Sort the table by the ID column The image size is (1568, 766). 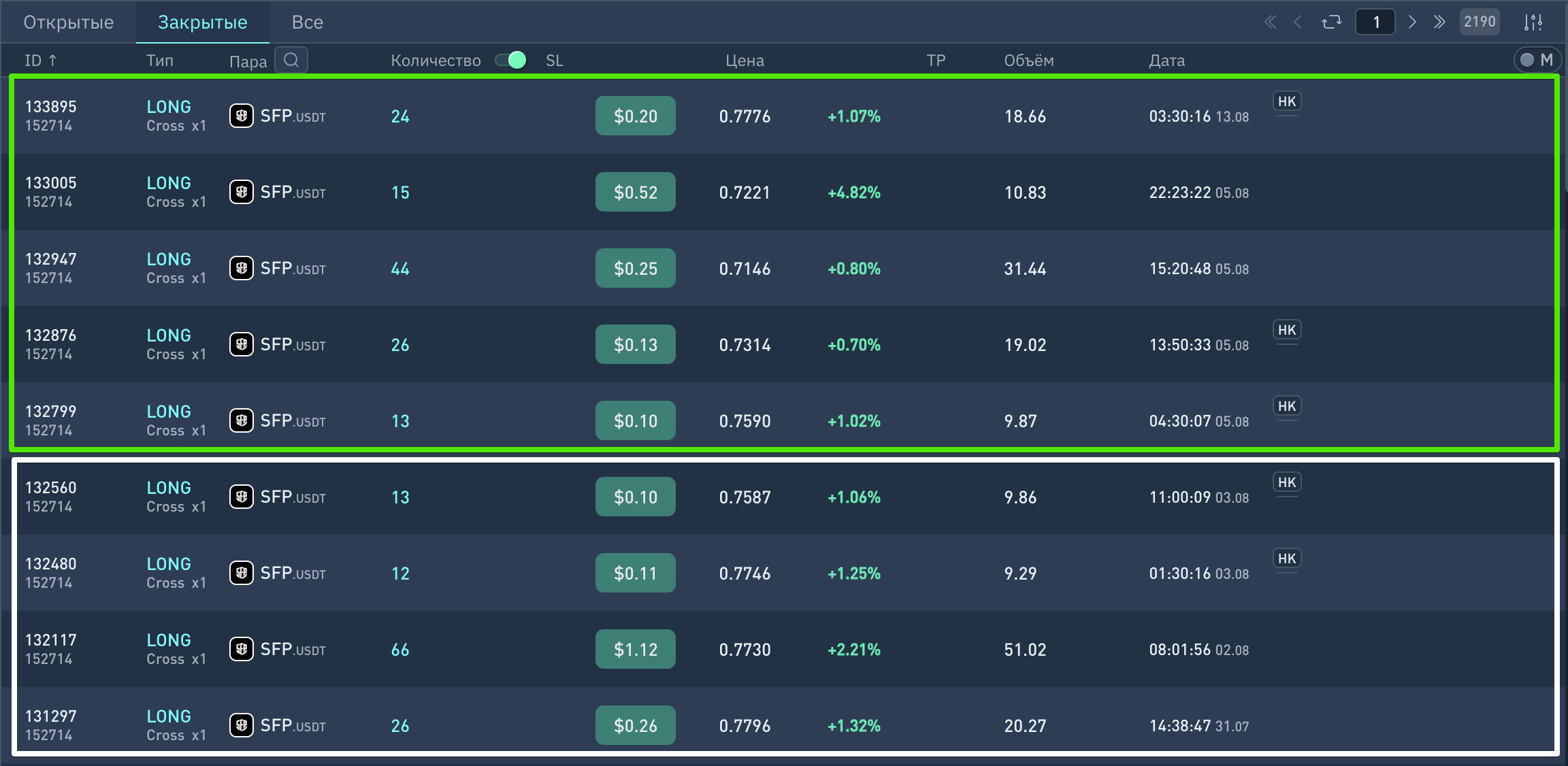click(x=40, y=61)
